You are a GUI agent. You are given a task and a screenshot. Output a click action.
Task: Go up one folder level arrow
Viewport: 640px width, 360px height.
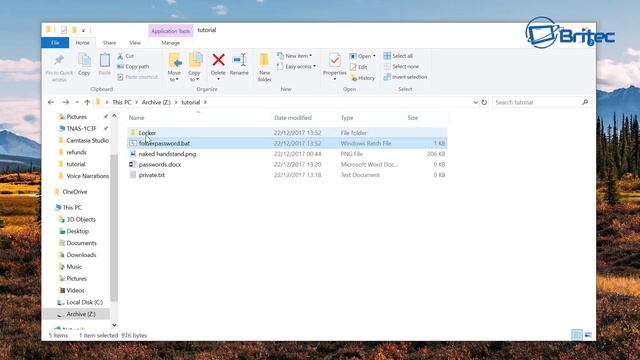pos(87,102)
